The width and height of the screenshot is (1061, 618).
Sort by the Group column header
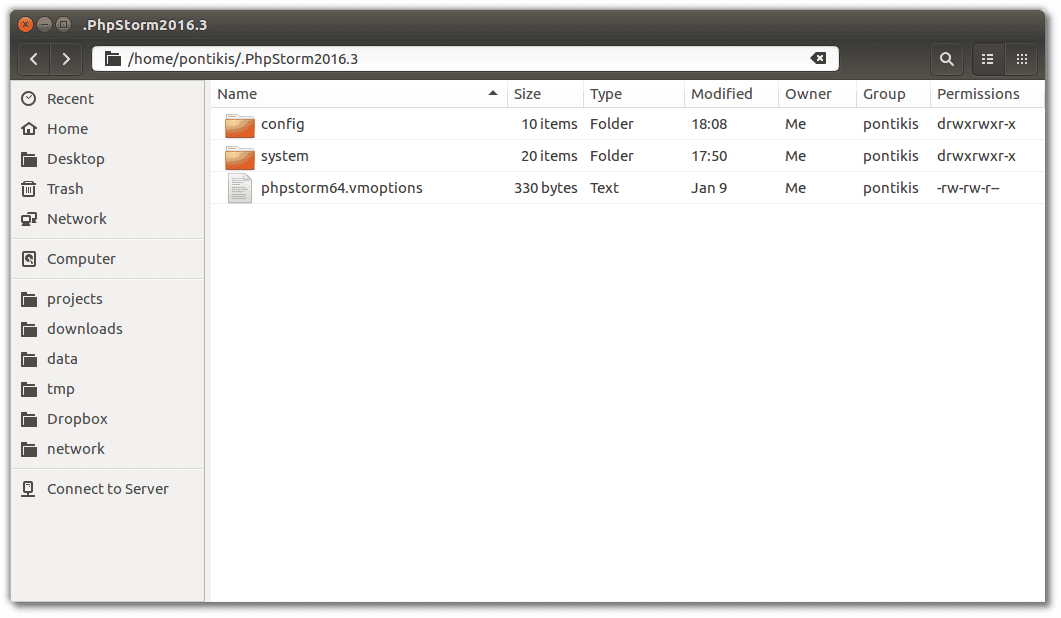point(893,94)
